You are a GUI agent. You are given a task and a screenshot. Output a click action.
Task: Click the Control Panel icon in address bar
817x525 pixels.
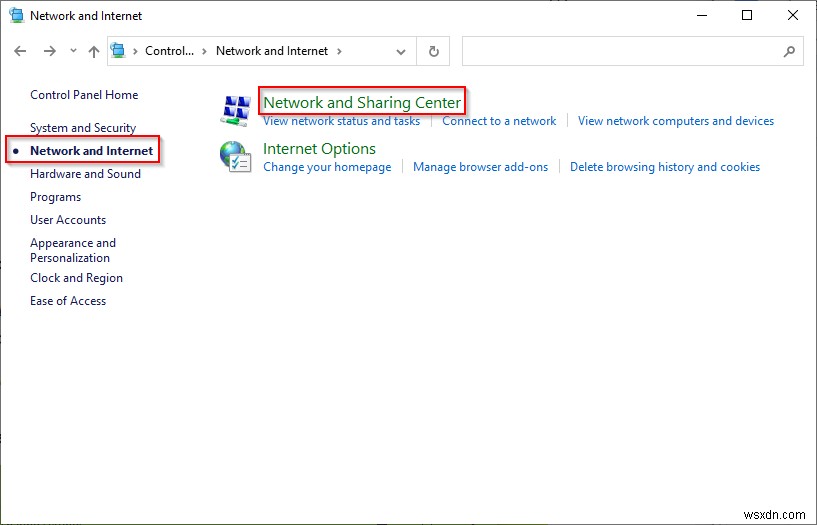click(118, 51)
